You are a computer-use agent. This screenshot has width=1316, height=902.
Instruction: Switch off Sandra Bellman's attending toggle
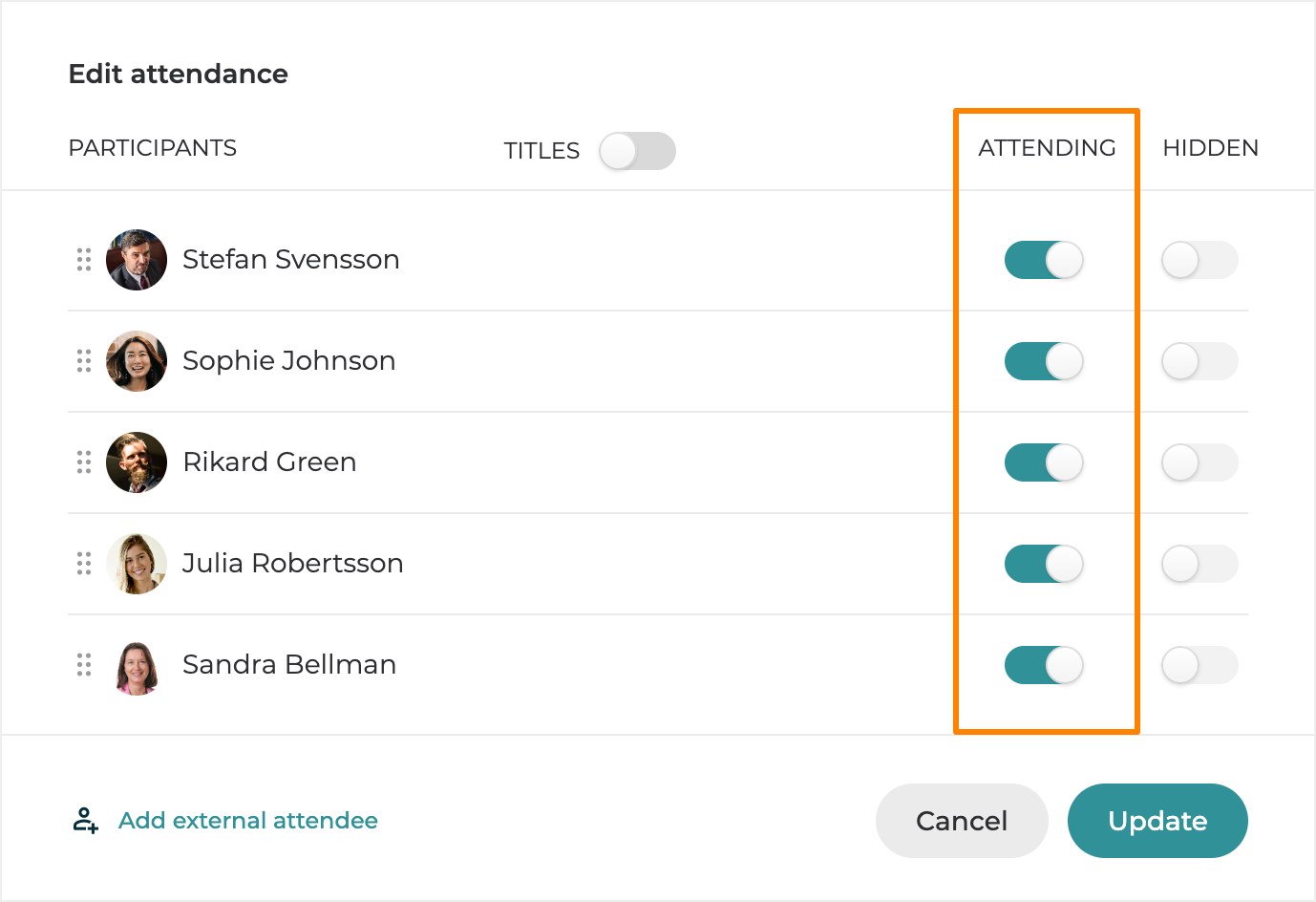coord(1044,665)
